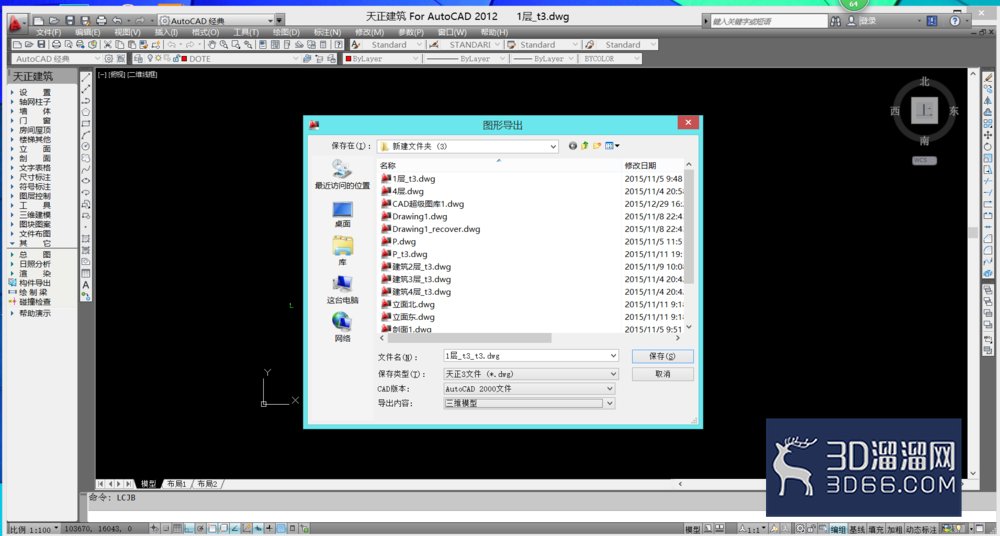Open the BYCOLOR plot style dropdown

[x=610, y=59]
